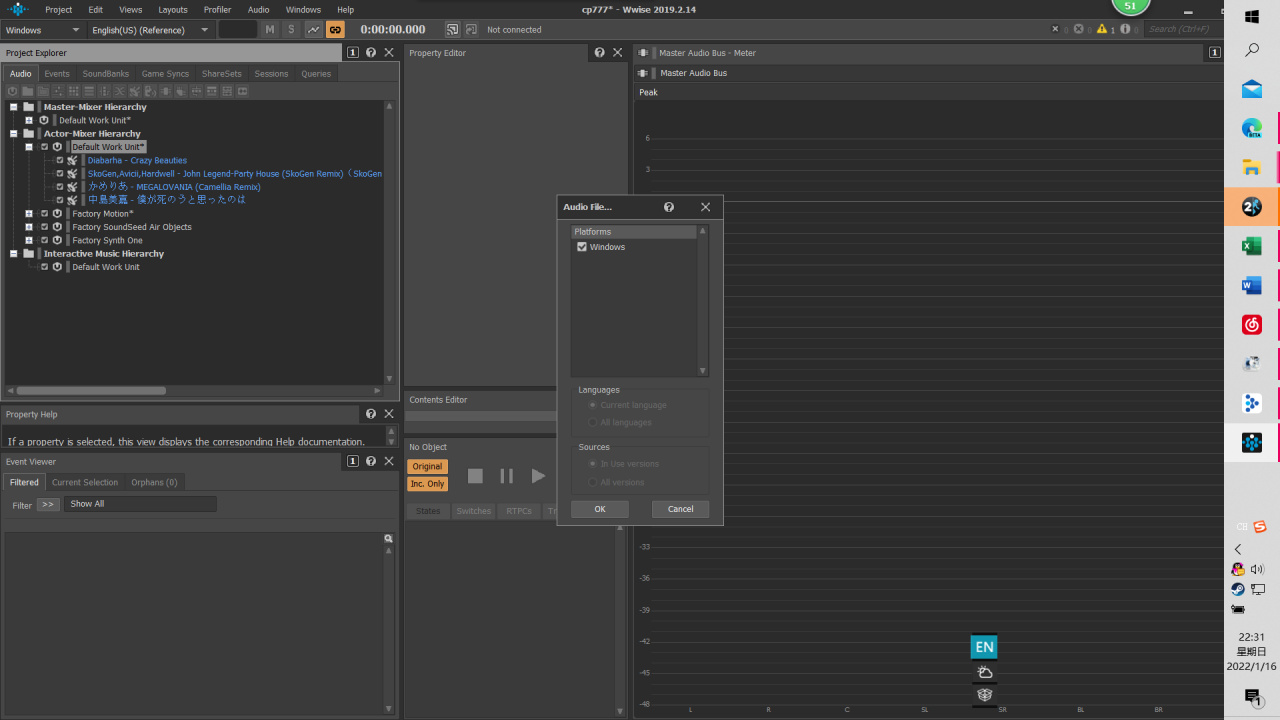Click work unit icon for Factory Motion
This screenshot has width=1280, height=720.
click(57, 214)
